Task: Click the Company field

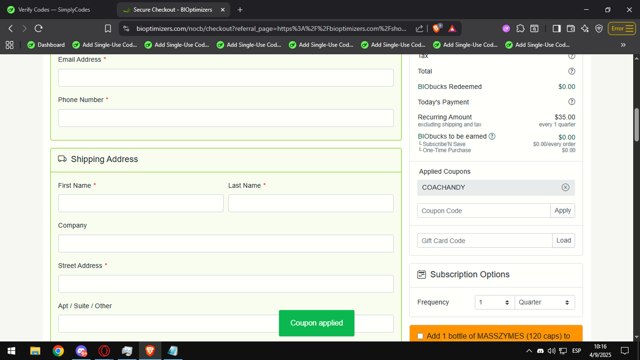Action: click(x=226, y=243)
